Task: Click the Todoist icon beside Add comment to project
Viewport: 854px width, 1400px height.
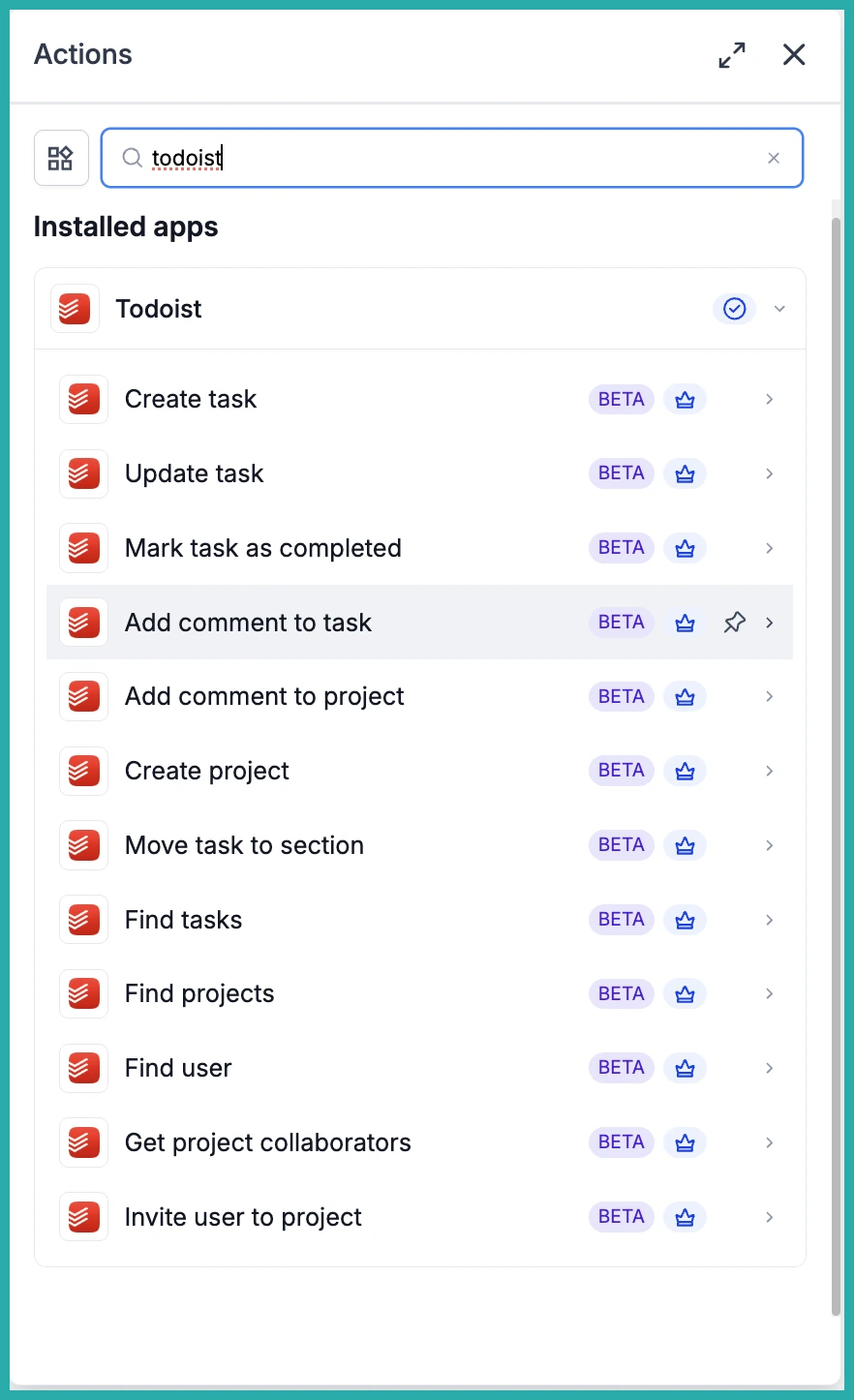Action: click(83, 696)
